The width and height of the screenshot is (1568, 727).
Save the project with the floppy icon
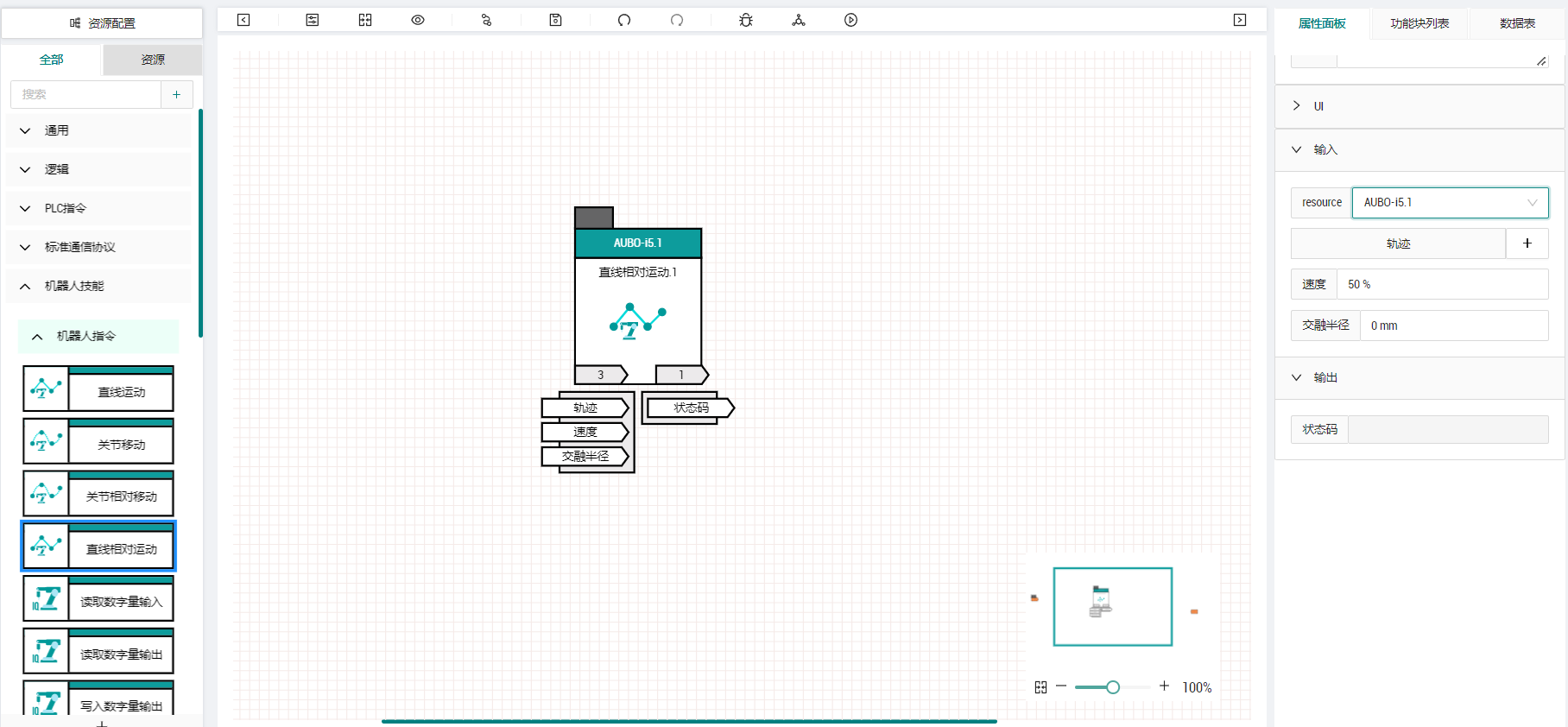click(555, 20)
